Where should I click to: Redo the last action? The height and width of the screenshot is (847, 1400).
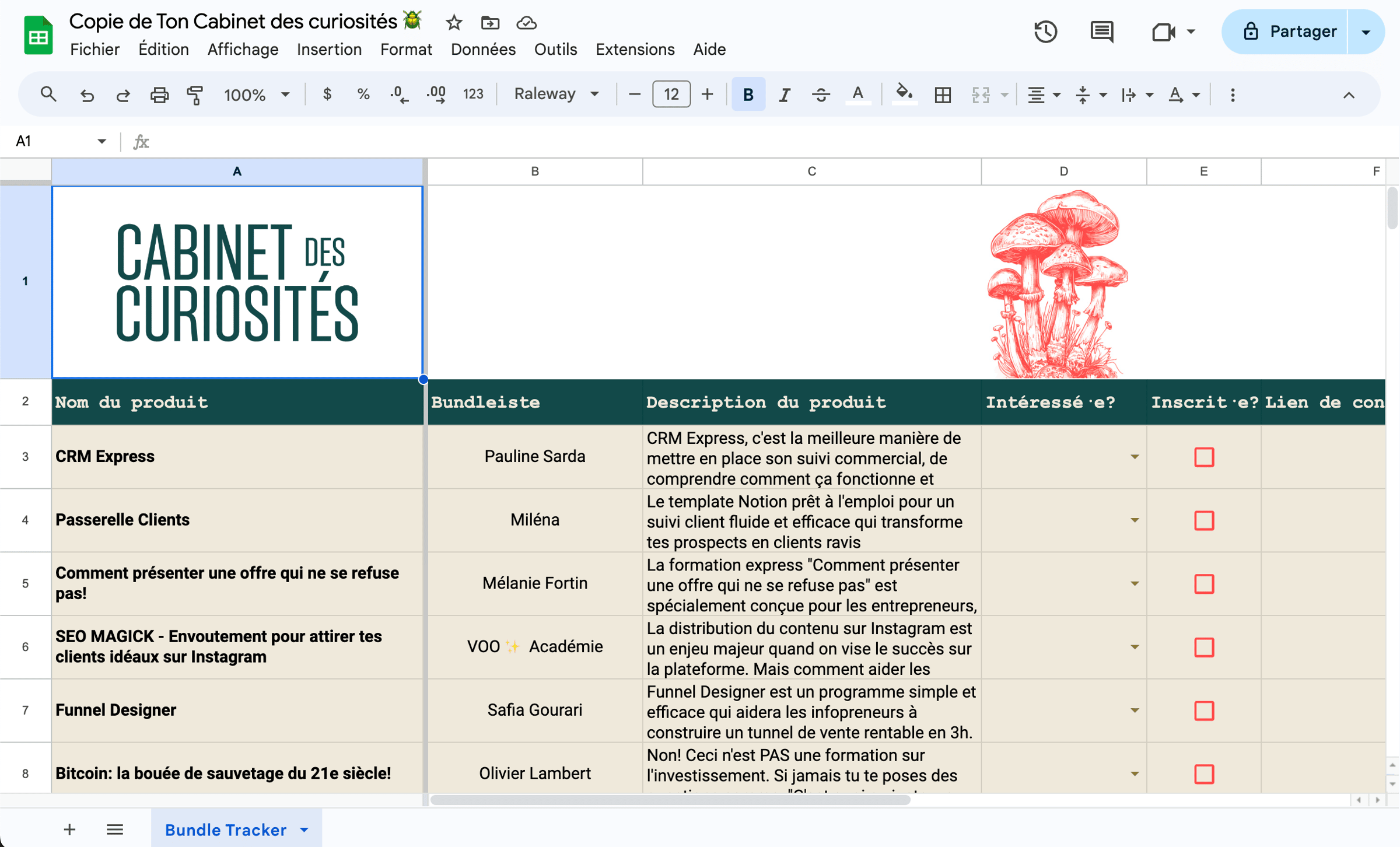123,94
